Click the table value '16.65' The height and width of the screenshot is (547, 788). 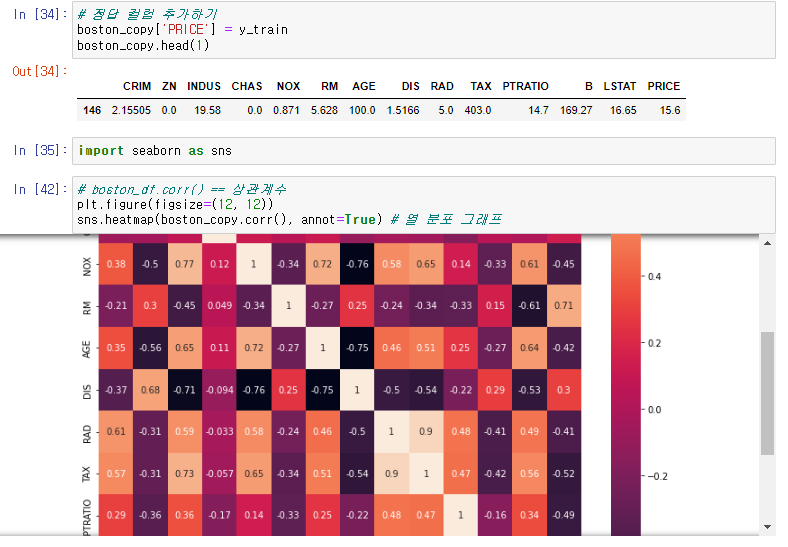pyautogui.click(x=623, y=111)
